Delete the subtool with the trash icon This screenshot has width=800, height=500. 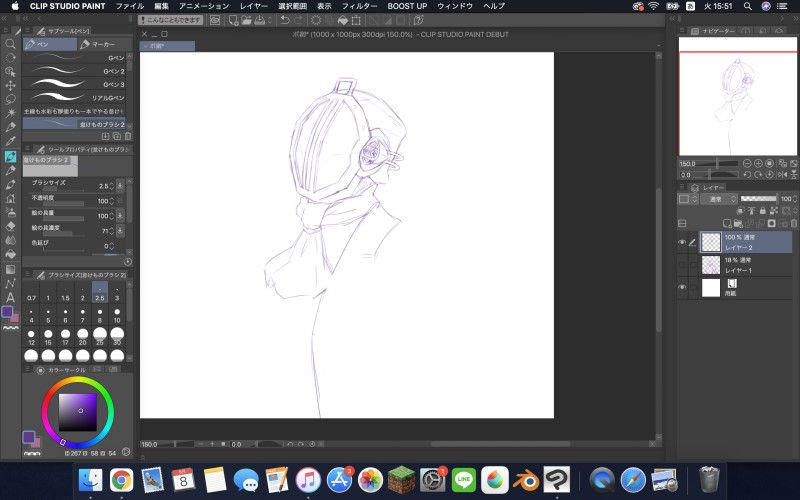point(128,136)
